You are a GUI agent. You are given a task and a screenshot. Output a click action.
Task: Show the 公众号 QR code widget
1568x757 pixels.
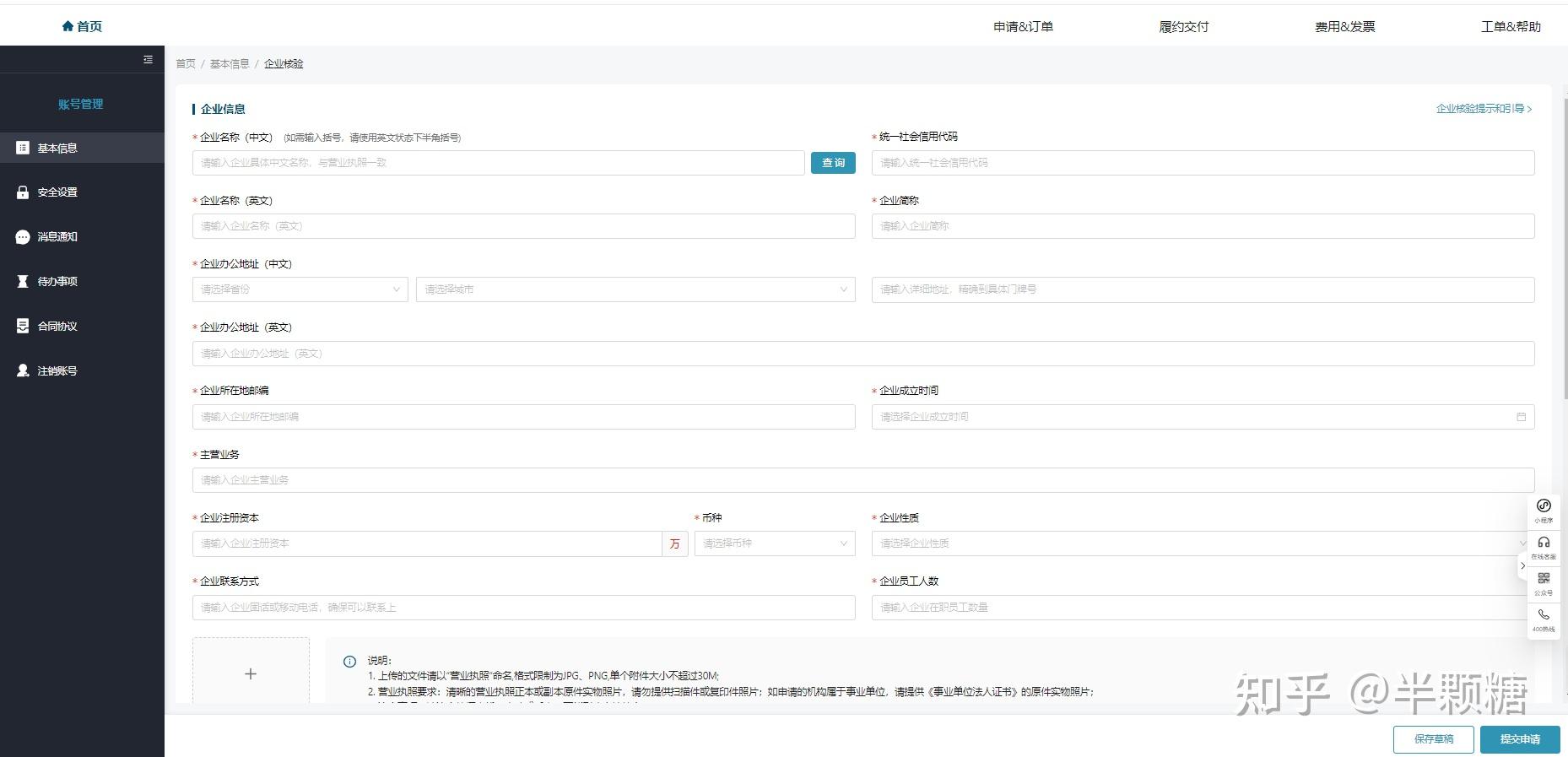tap(1544, 583)
